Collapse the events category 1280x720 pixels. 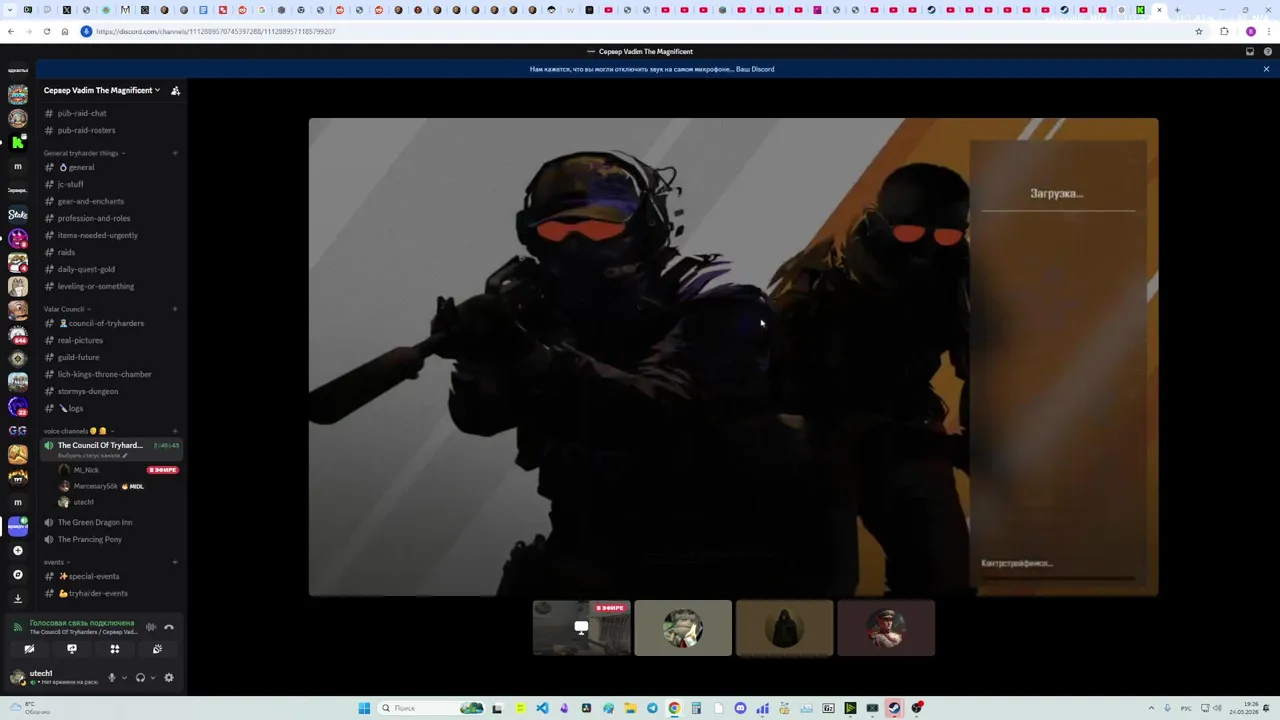(56, 562)
